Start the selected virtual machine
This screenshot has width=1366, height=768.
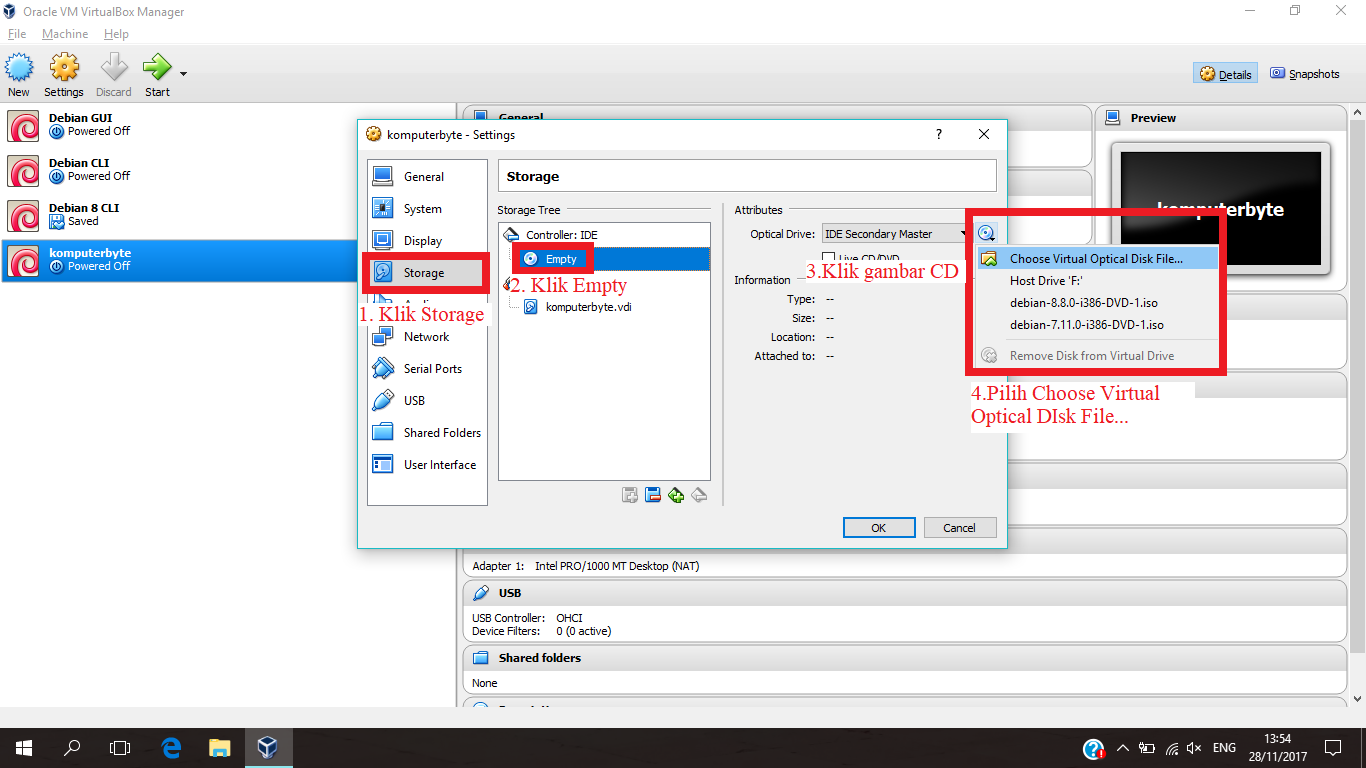click(157, 75)
